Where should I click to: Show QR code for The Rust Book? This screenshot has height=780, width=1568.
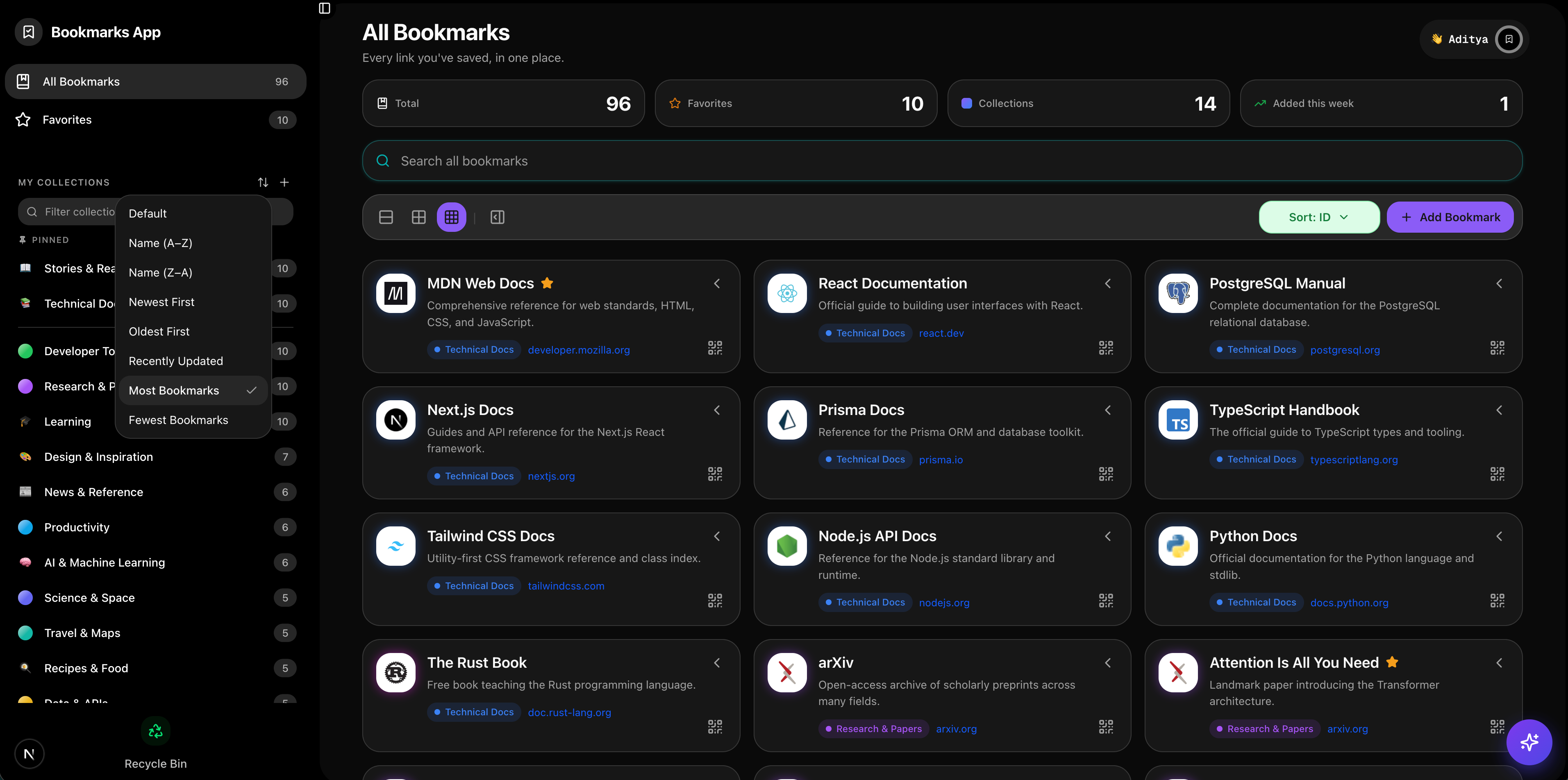pyautogui.click(x=715, y=726)
